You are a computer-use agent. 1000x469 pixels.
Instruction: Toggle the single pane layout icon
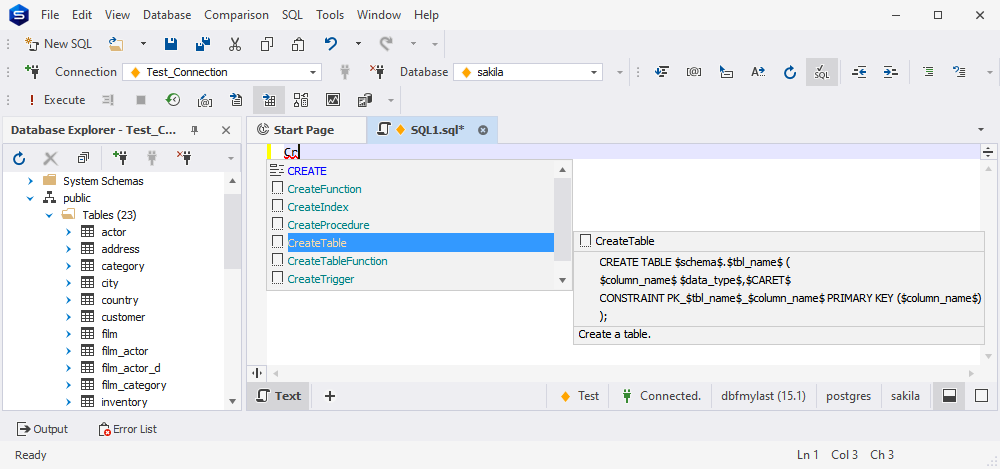click(x=982, y=396)
